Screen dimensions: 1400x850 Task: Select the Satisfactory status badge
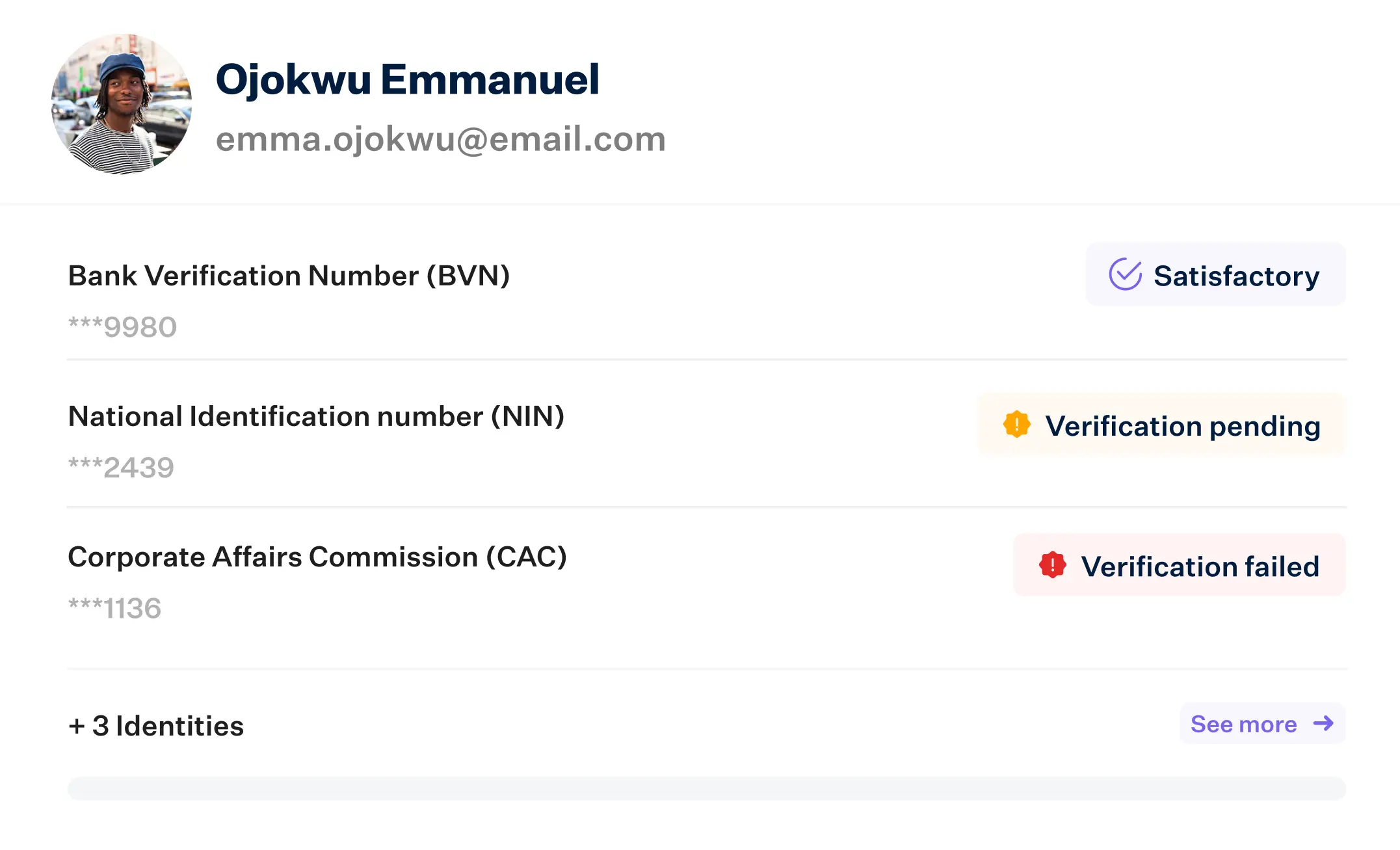click(1215, 274)
